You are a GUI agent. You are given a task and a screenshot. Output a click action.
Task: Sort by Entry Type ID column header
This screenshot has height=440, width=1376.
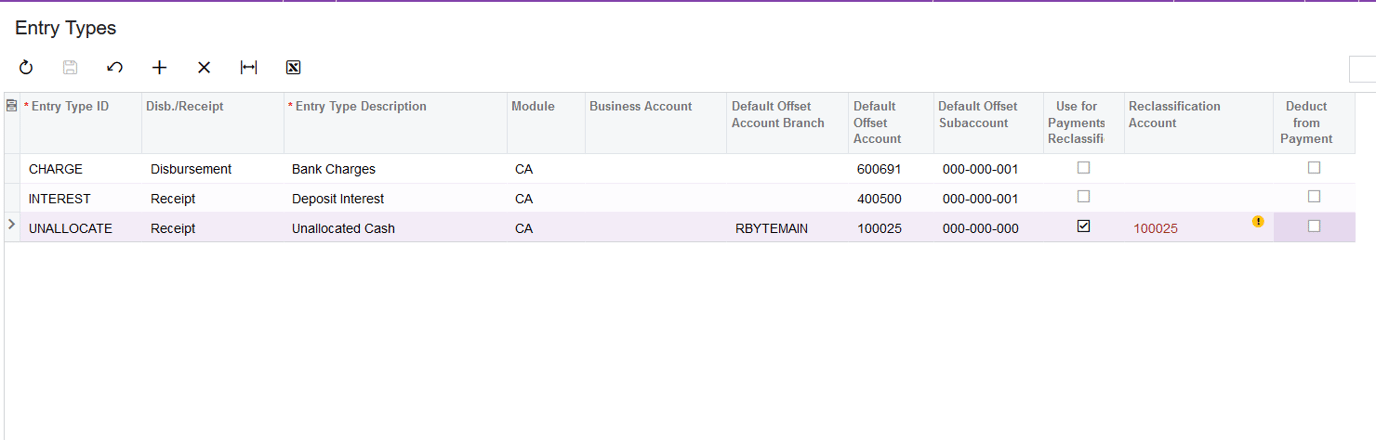70,107
